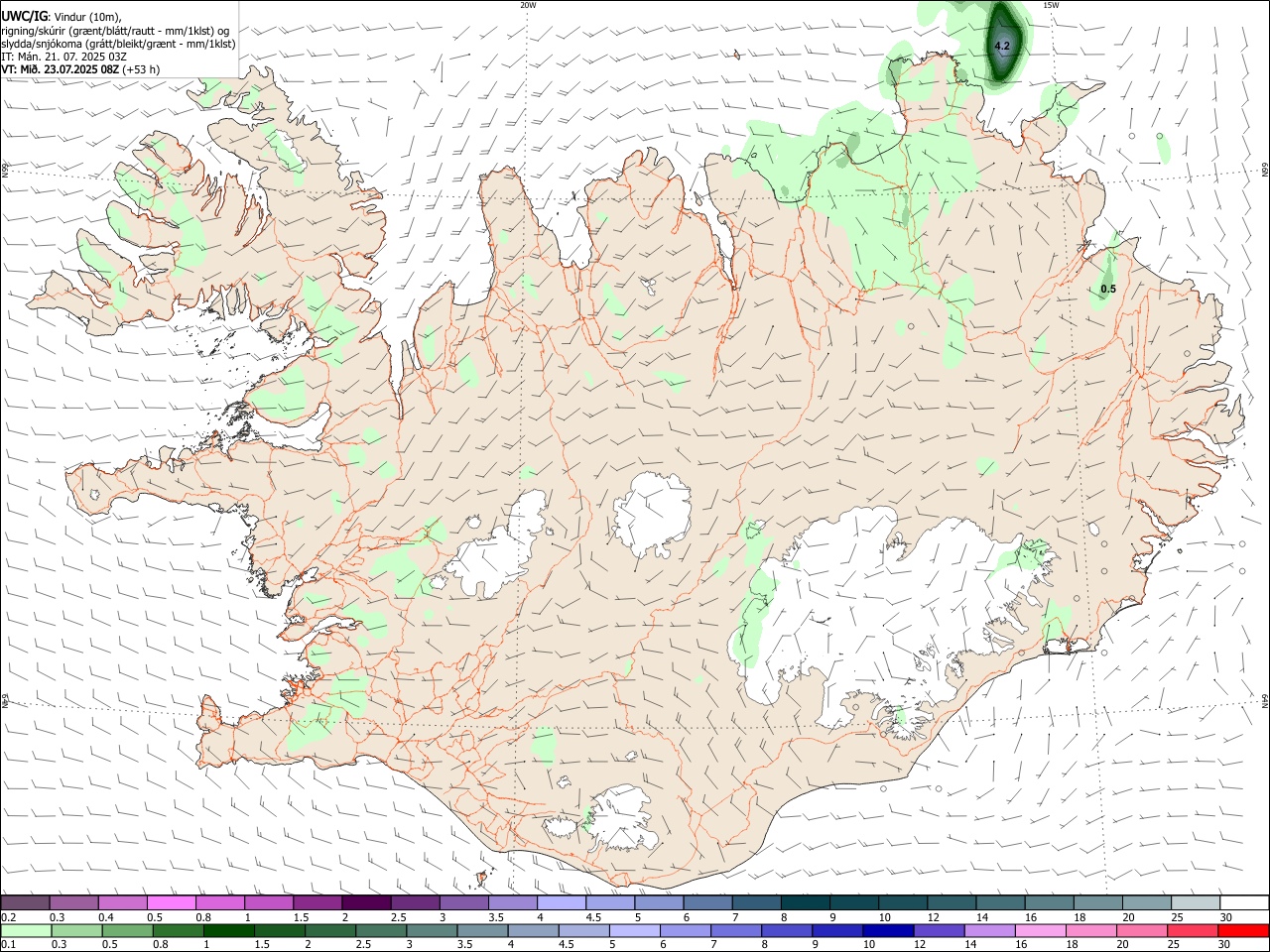Click the '(+53 h)' forecast offset text
Image resolution: width=1270 pixels, height=952 pixels.
coord(141,69)
